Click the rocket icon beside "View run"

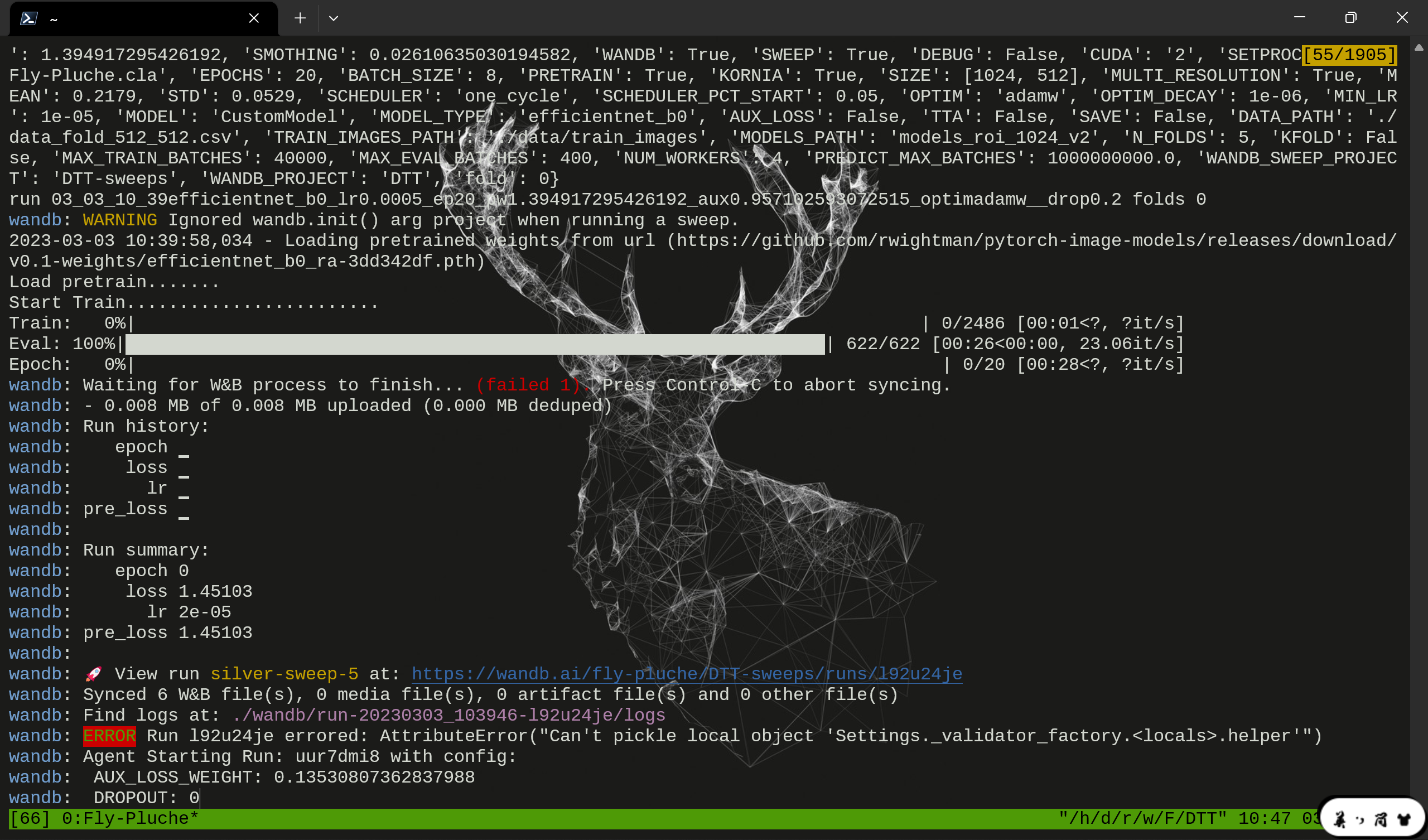pyautogui.click(x=94, y=673)
